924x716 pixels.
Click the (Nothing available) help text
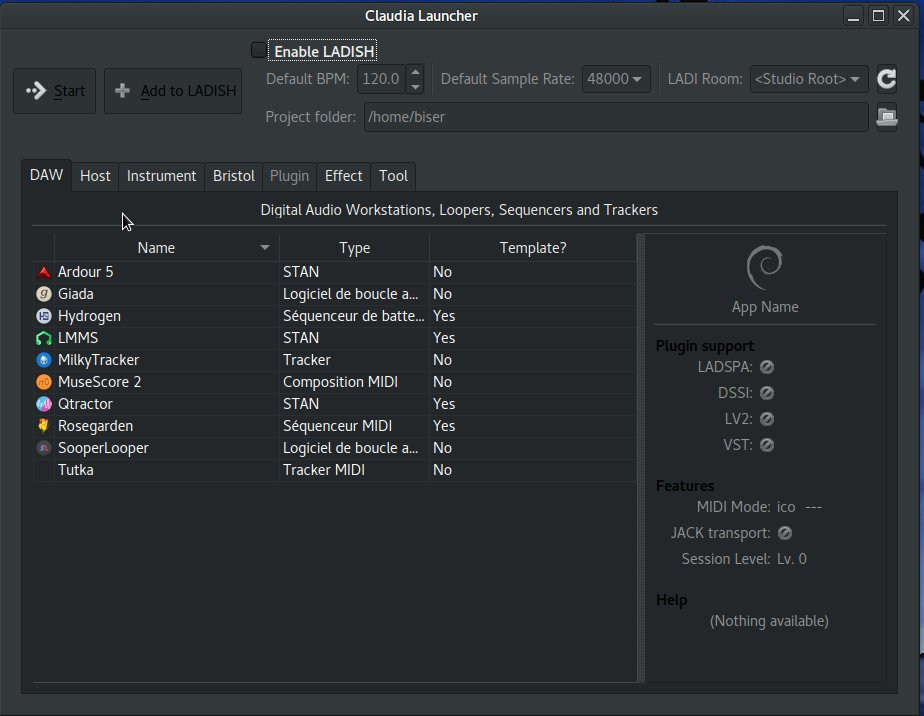(x=769, y=621)
